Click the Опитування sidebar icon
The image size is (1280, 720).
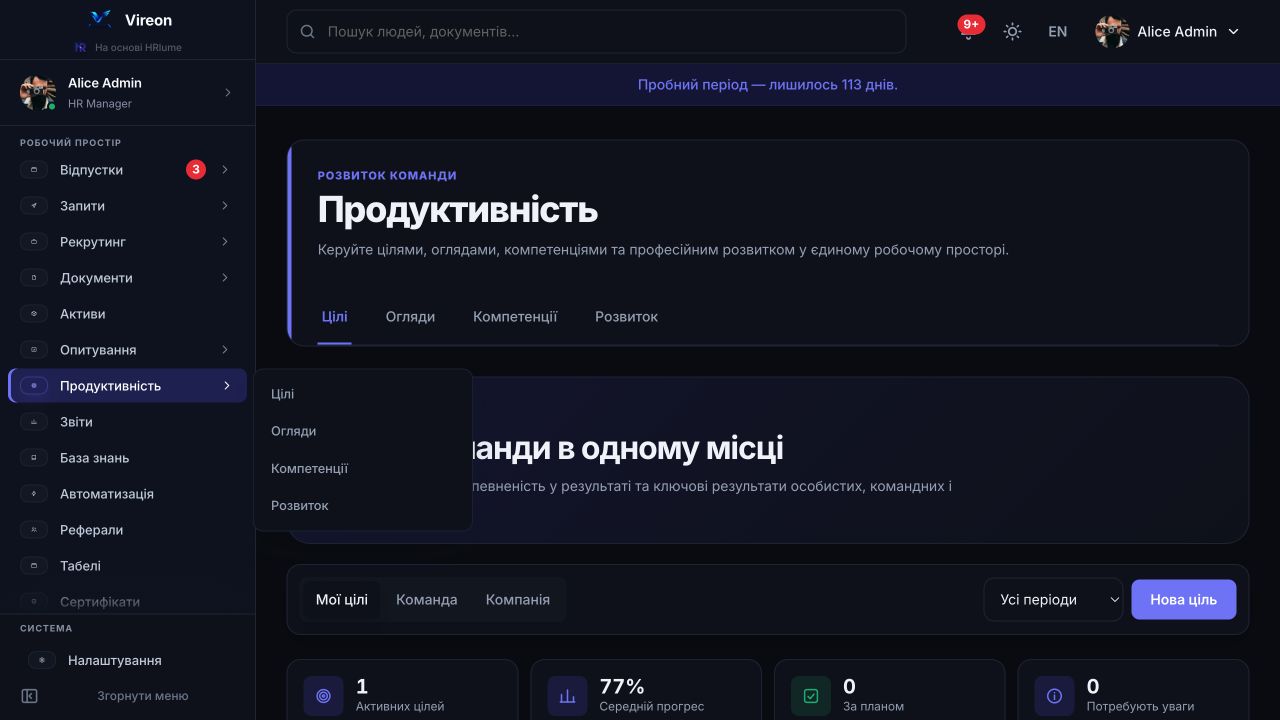pos(34,350)
